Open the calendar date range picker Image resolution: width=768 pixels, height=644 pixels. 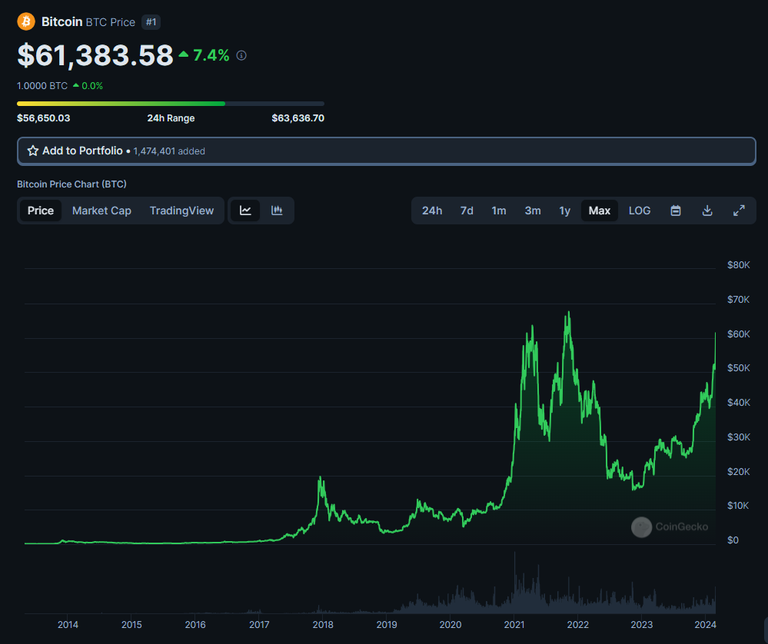(x=675, y=211)
